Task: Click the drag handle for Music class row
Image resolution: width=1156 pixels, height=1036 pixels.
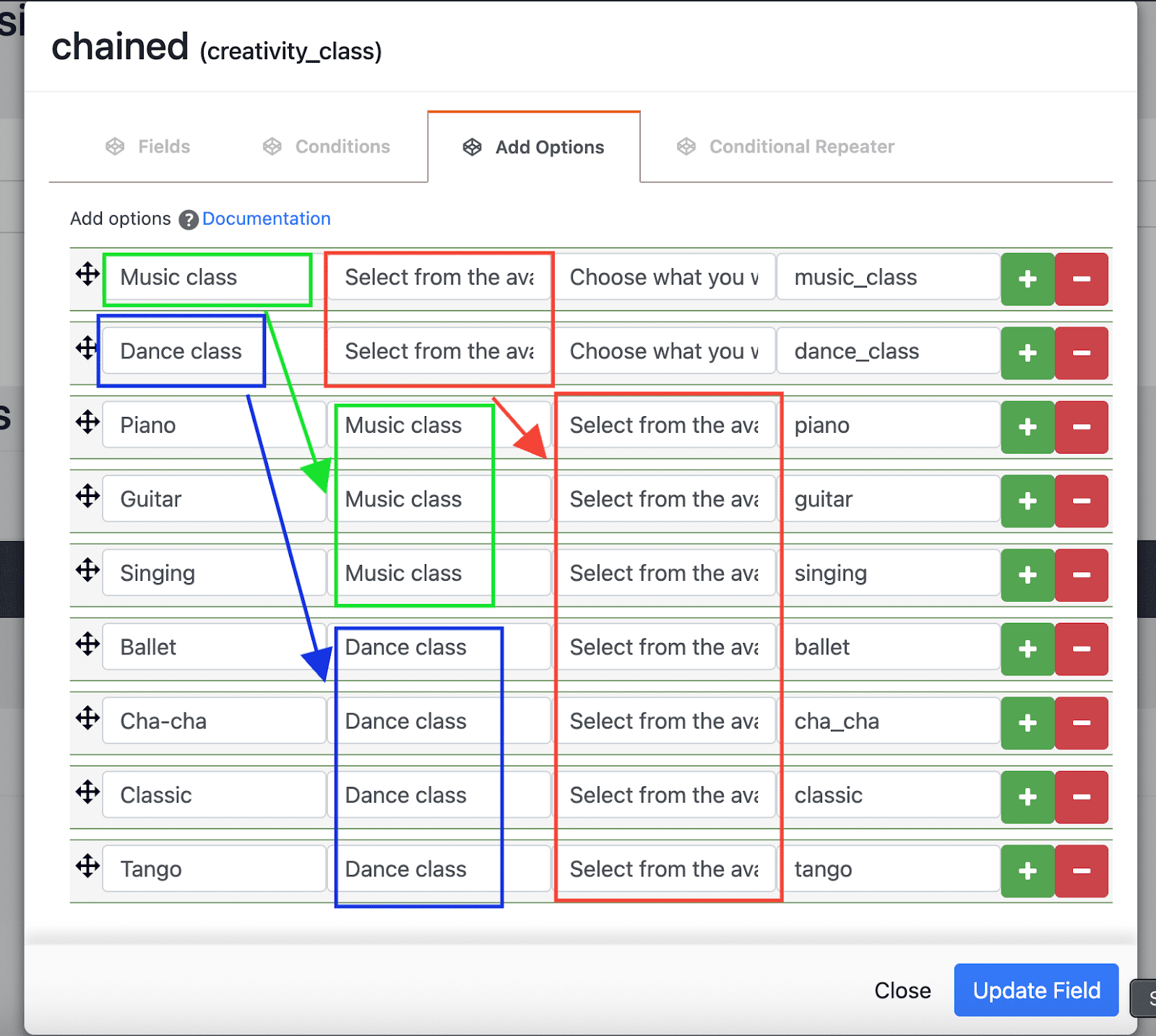Action: 87,275
